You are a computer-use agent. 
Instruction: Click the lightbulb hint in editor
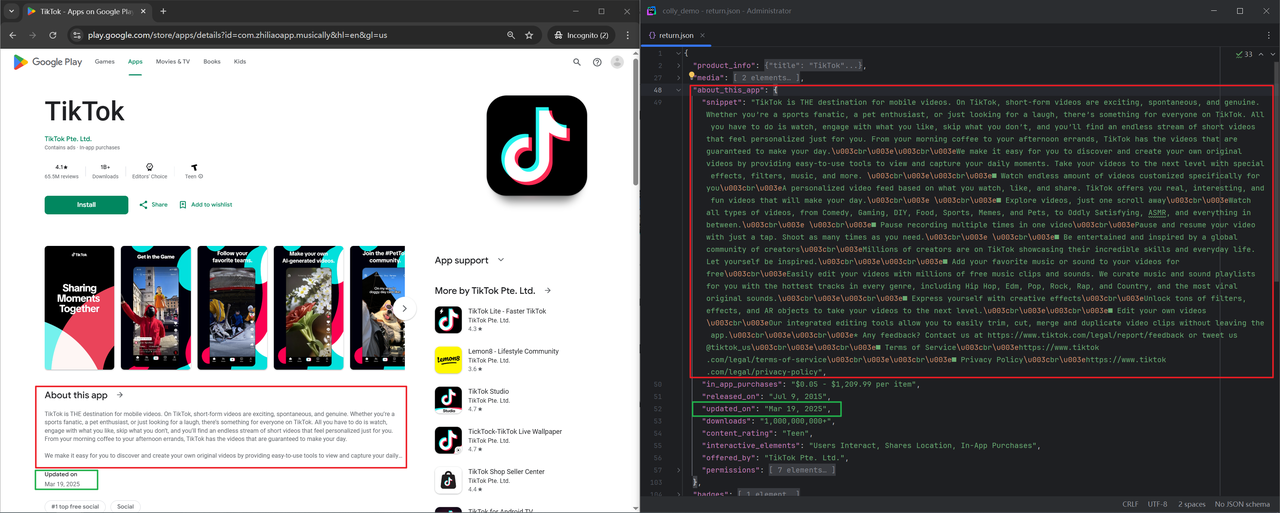click(x=691, y=76)
